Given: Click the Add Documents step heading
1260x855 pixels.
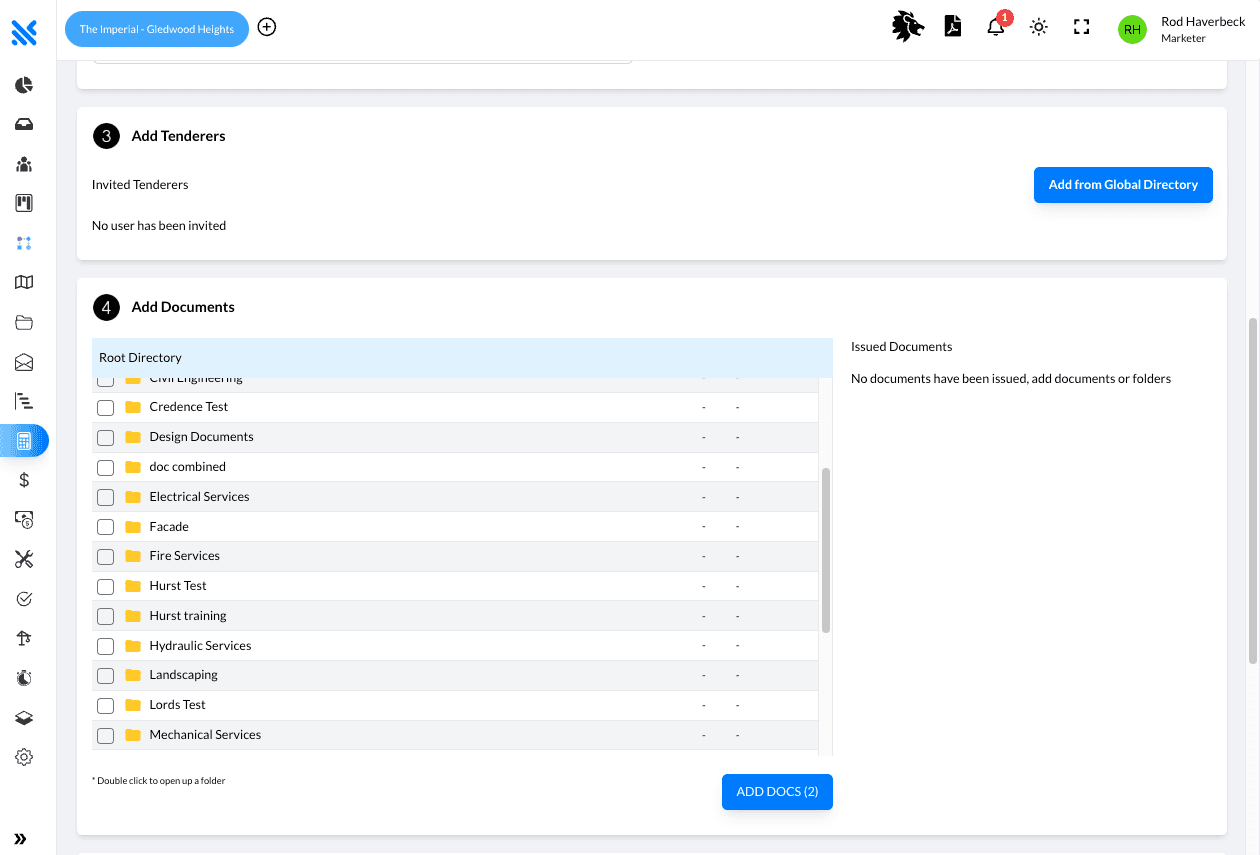Looking at the screenshot, I should [x=183, y=307].
